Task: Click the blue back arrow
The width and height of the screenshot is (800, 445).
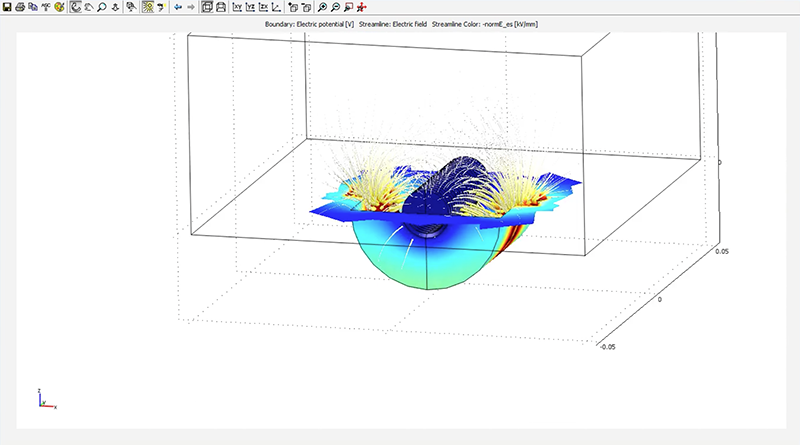Action: pyautogui.click(x=177, y=7)
